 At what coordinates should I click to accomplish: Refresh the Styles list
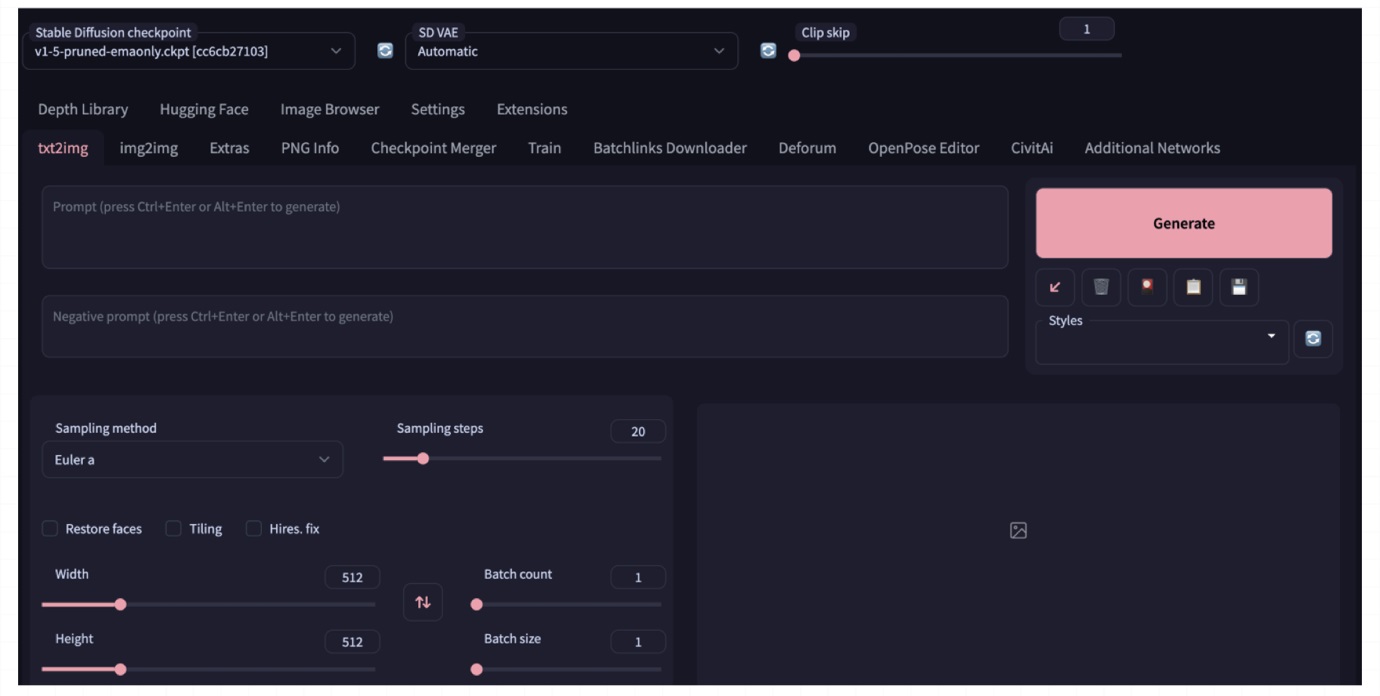click(x=1313, y=339)
